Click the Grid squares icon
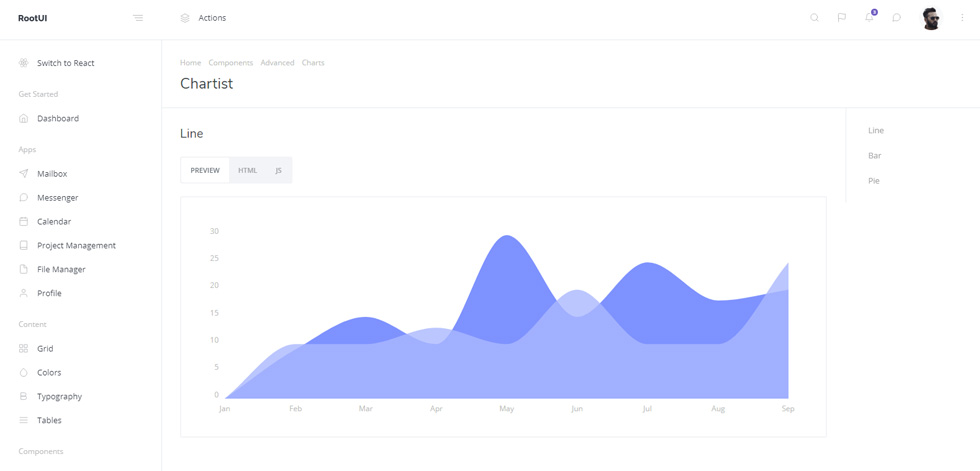The image size is (980, 471). [x=24, y=349]
